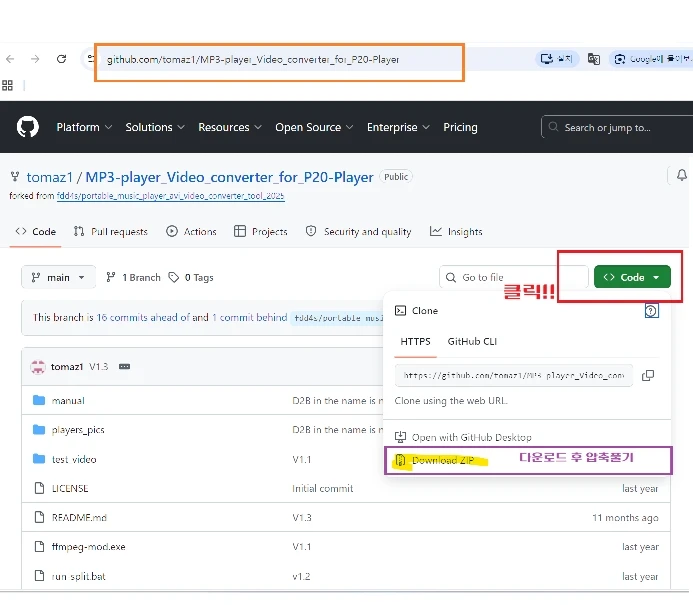The image size is (693, 605).
Task: Click the GitHub Octocat logo
Action: click(x=27, y=127)
